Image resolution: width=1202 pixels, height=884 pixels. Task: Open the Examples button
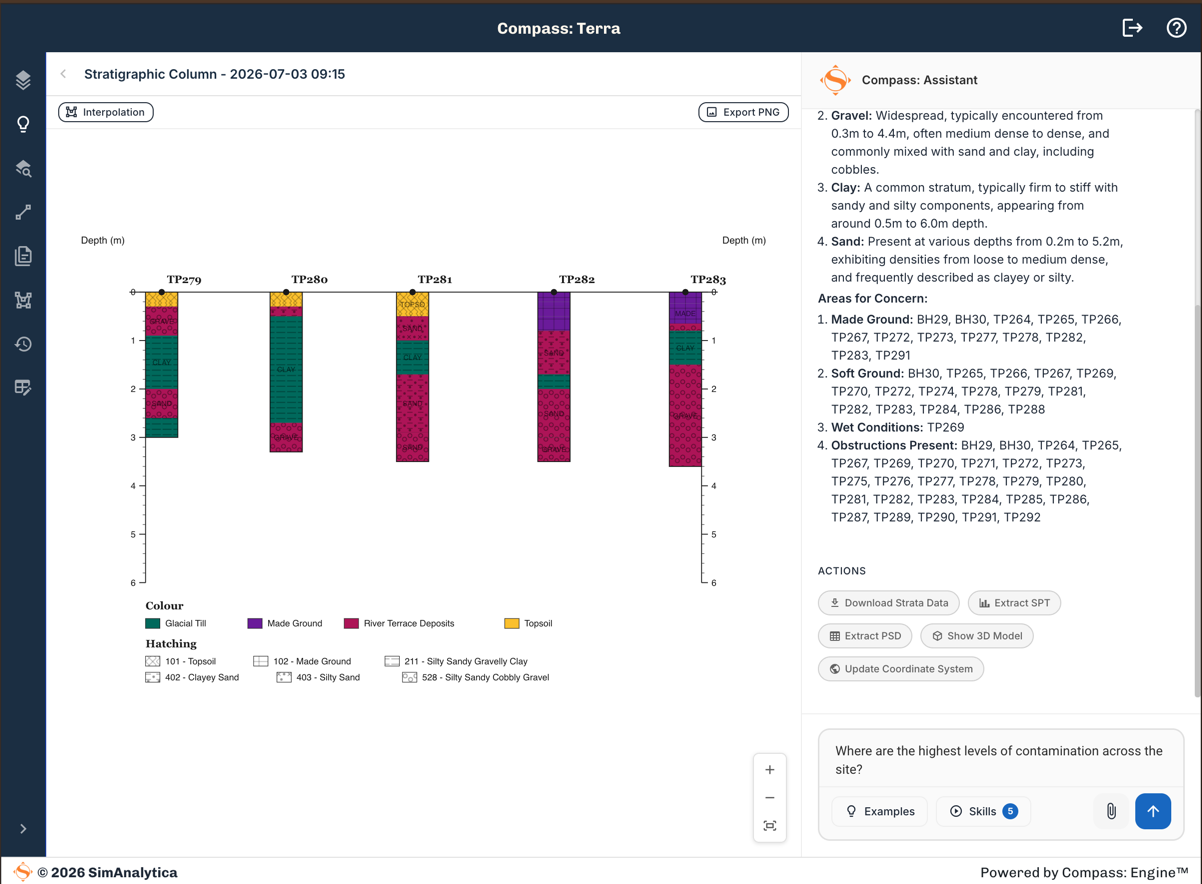pos(880,811)
